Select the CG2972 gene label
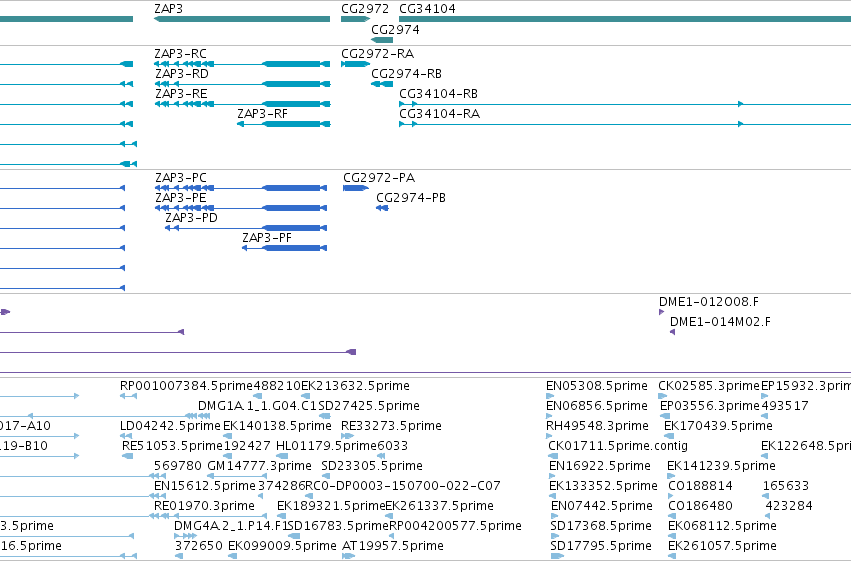The image size is (851, 561). click(365, 9)
